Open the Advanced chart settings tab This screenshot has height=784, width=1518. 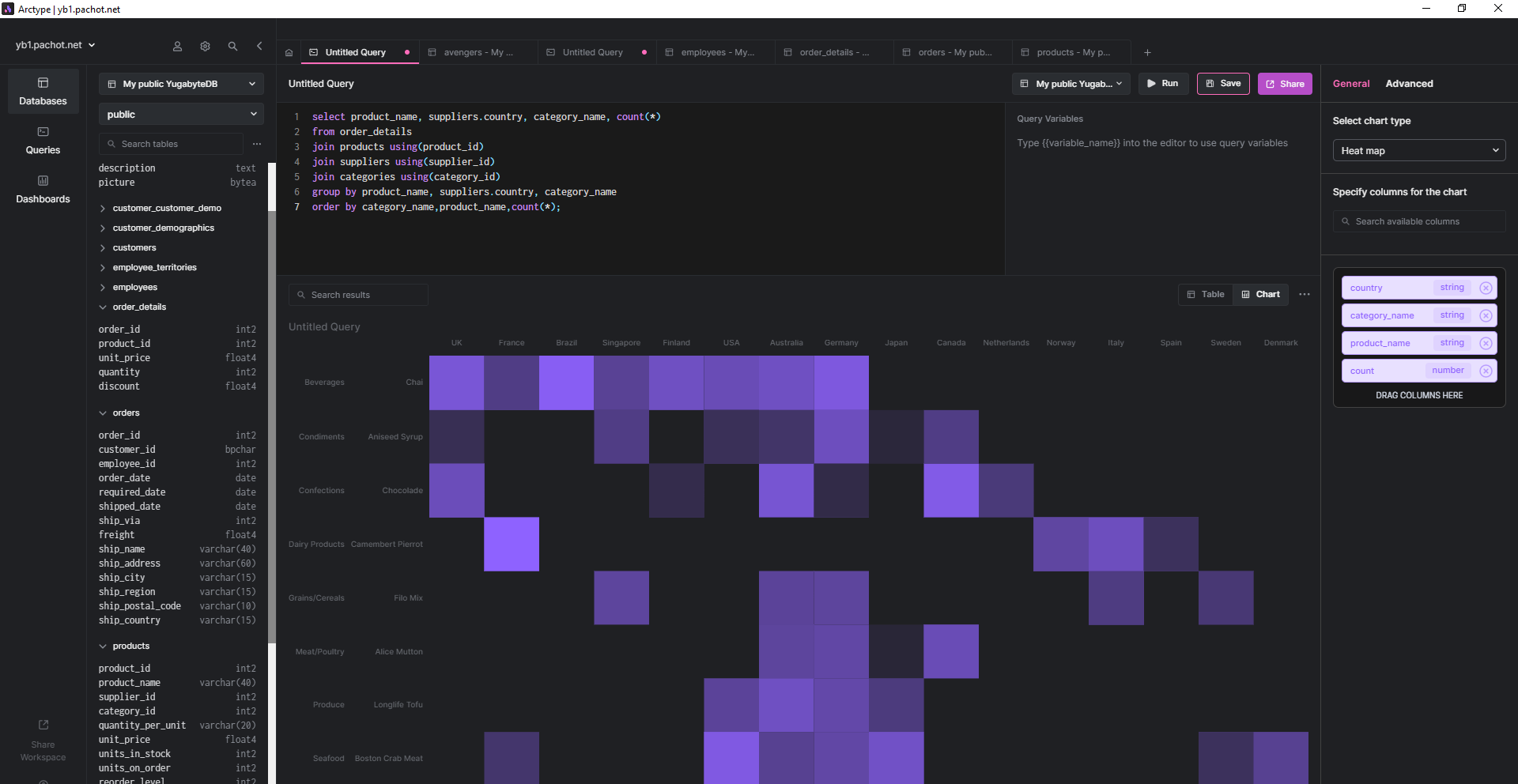[x=1409, y=84]
